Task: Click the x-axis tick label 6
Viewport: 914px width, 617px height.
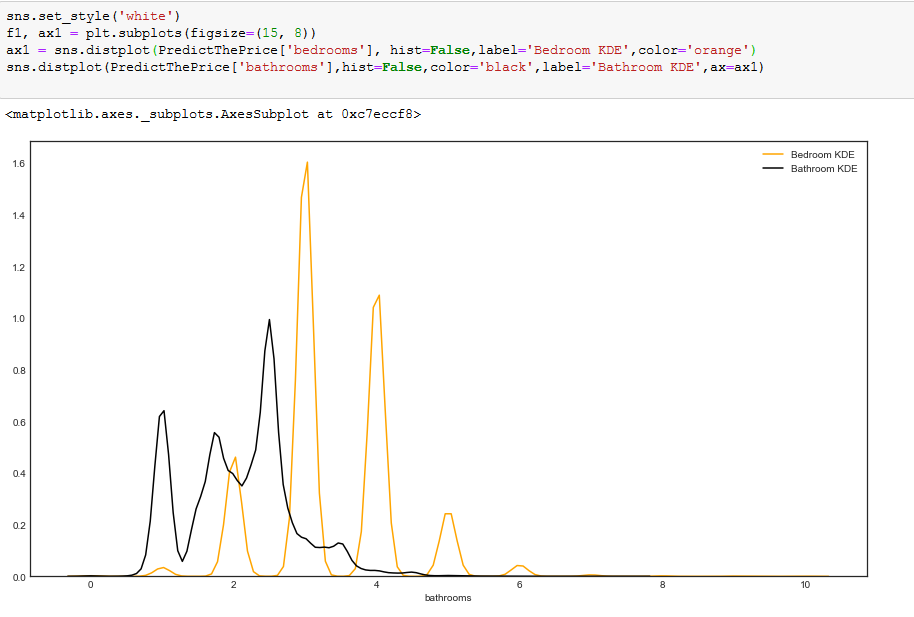Action: (x=519, y=585)
